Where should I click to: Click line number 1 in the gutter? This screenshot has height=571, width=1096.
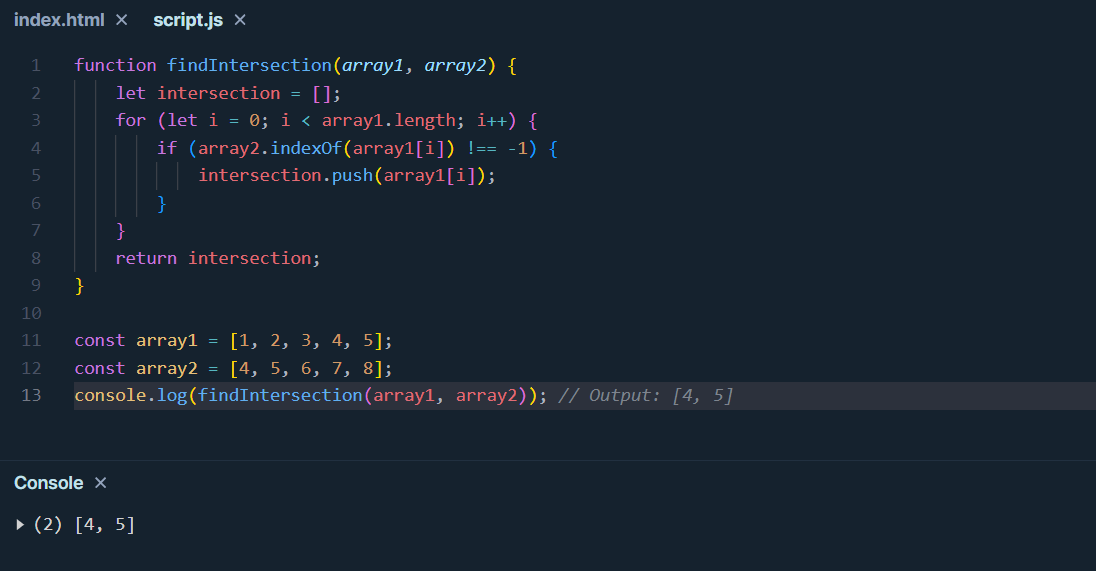36,66
